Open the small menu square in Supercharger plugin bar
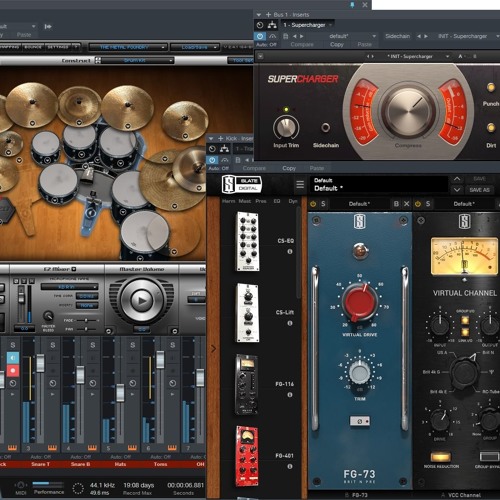500x500 pixels. [260, 56]
